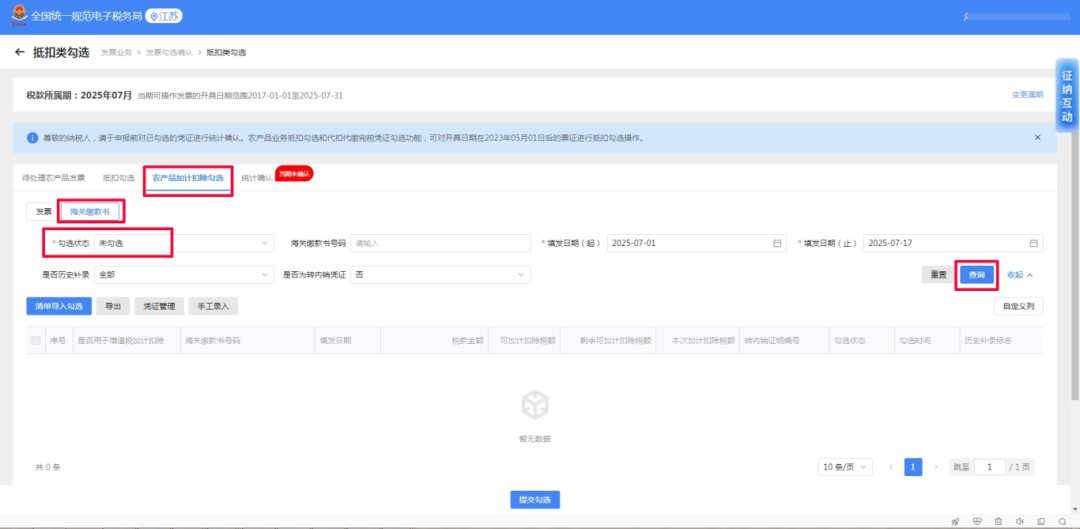
Task: Click the 填发日期(起) date field
Action: tap(696, 243)
